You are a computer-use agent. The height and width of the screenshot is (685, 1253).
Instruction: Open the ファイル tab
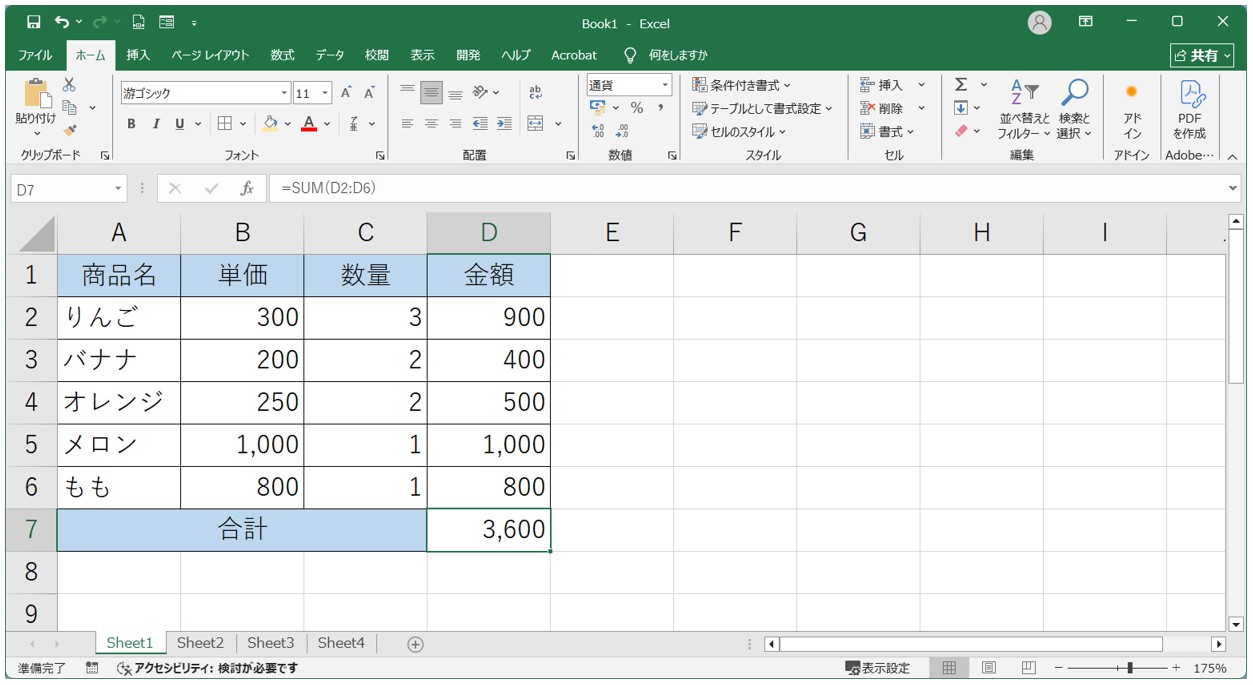tap(35, 55)
